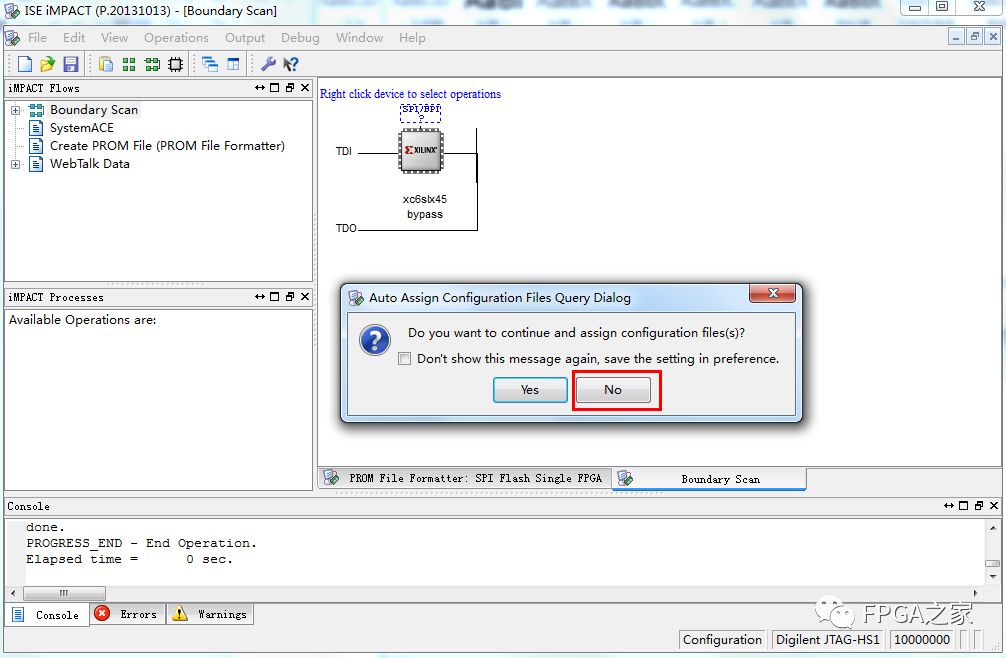Click the console vertical scrollbar down arrow
1006x658 pixels.
click(x=993, y=577)
